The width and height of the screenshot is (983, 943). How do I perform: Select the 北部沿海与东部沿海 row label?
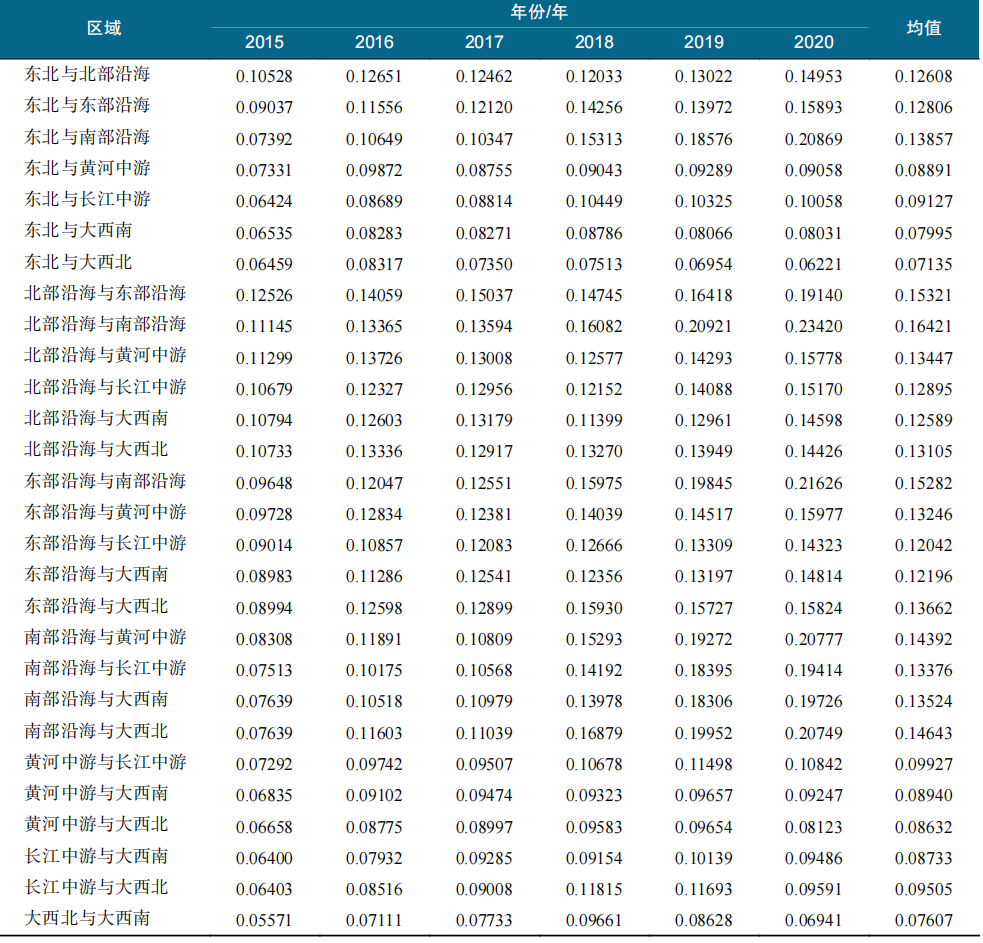tap(106, 294)
